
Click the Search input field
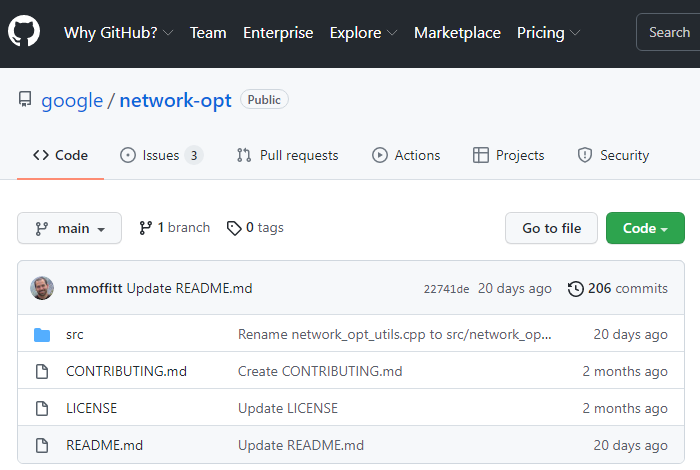(668, 33)
